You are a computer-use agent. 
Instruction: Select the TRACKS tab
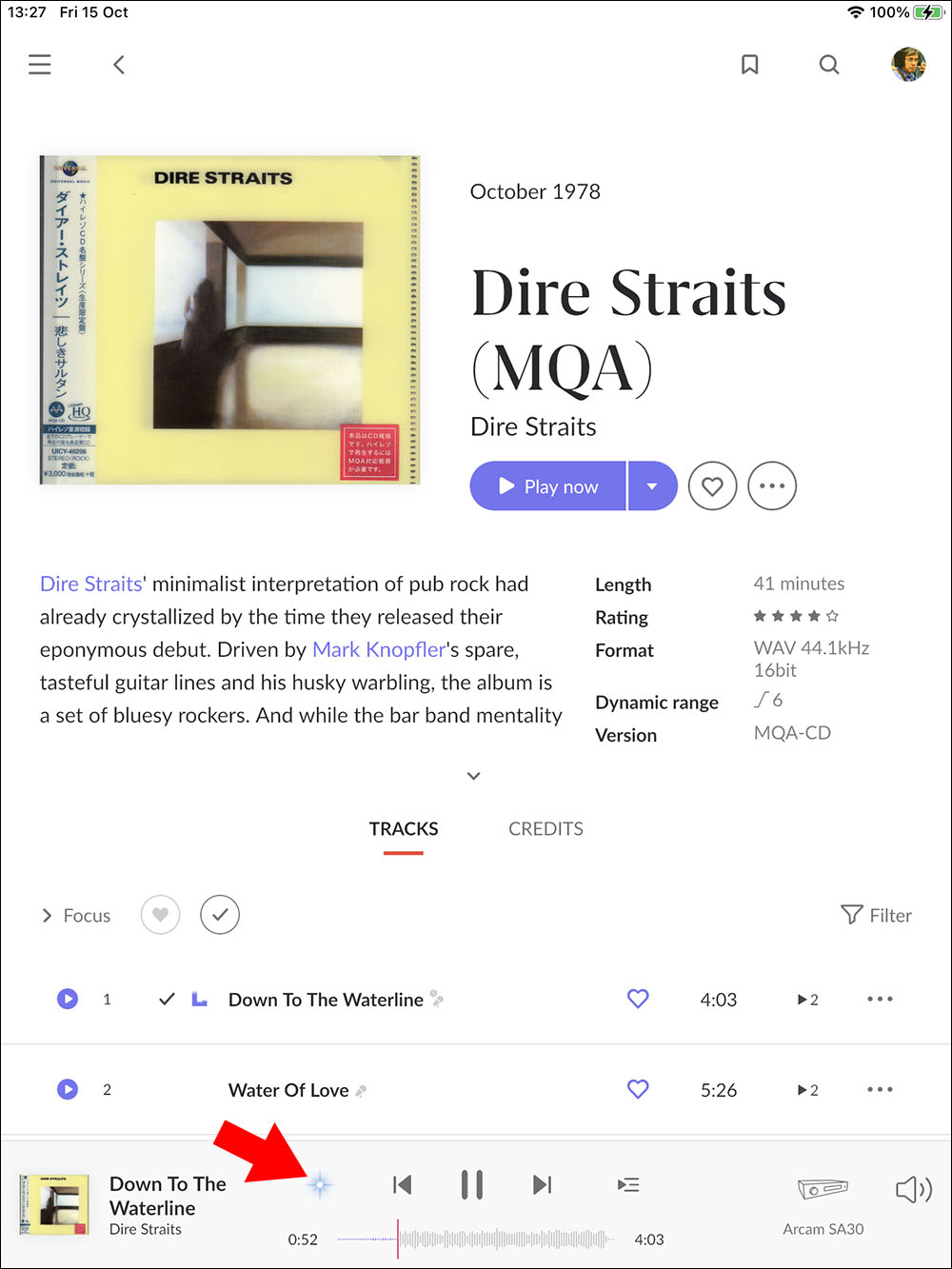pyautogui.click(x=404, y=829)
